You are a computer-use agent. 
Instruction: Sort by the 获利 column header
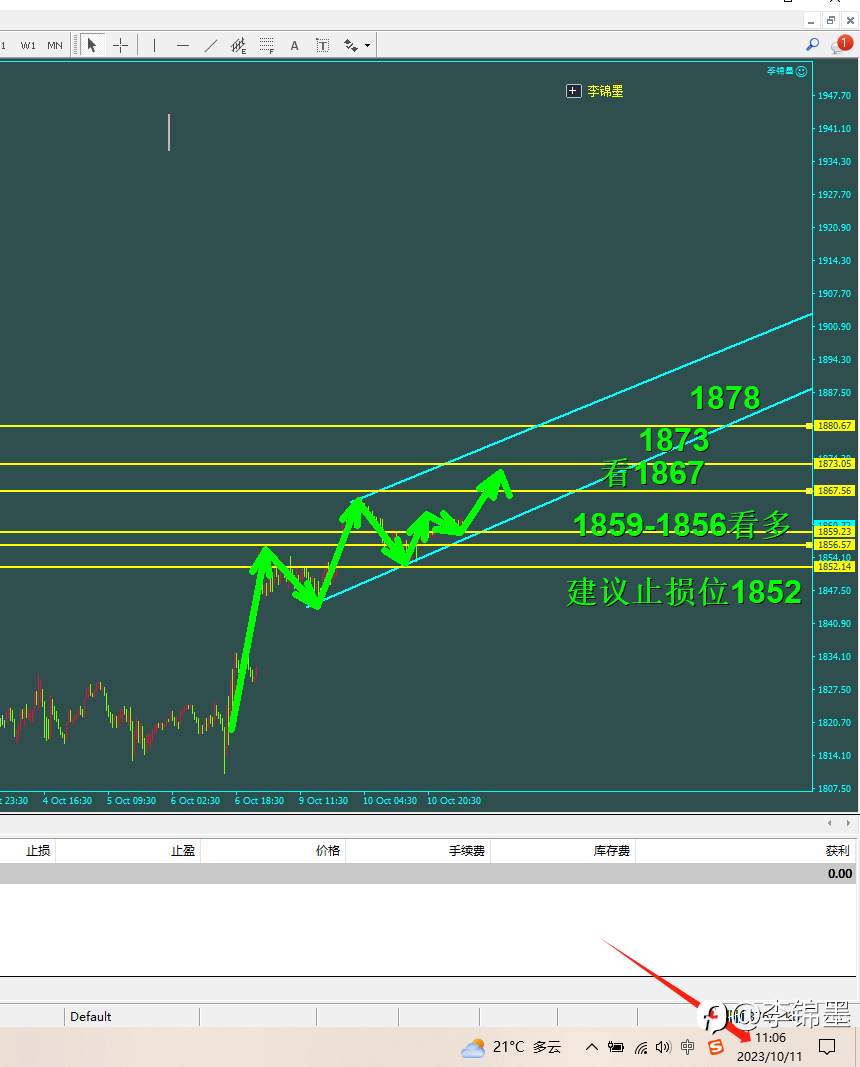pyautogui.click(x=838, y=851)
